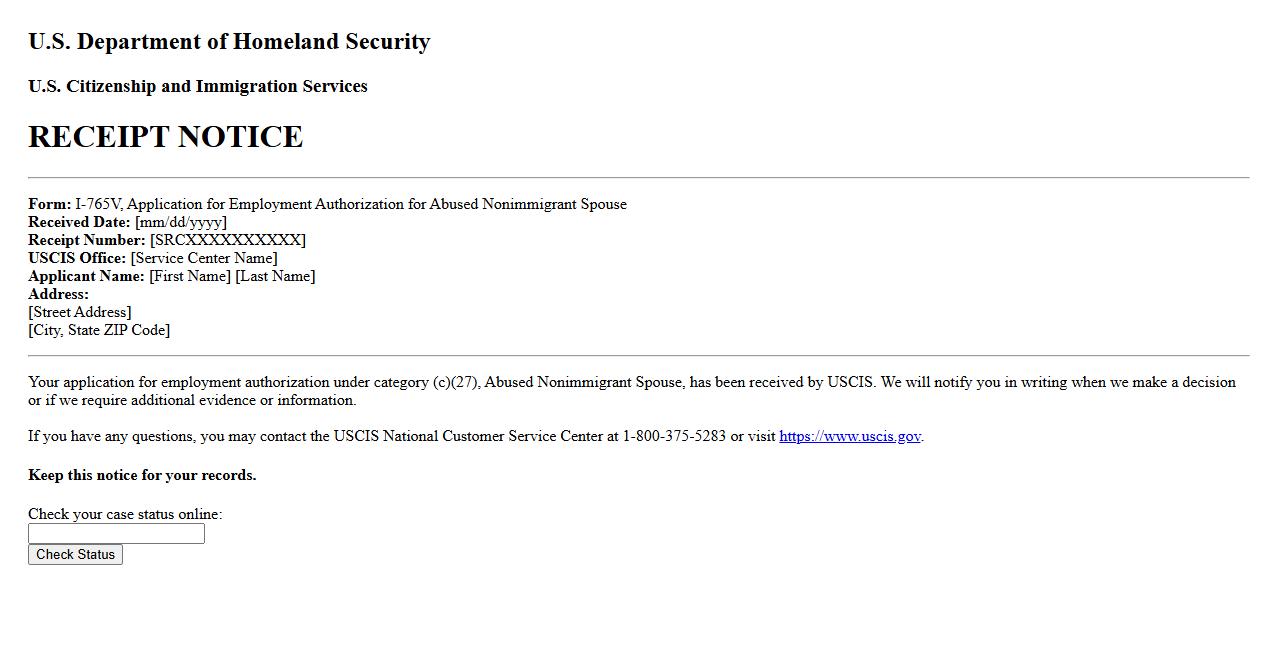1278x650 pixels.
Task: Focus the case status input field
Action: click(116, 534)
